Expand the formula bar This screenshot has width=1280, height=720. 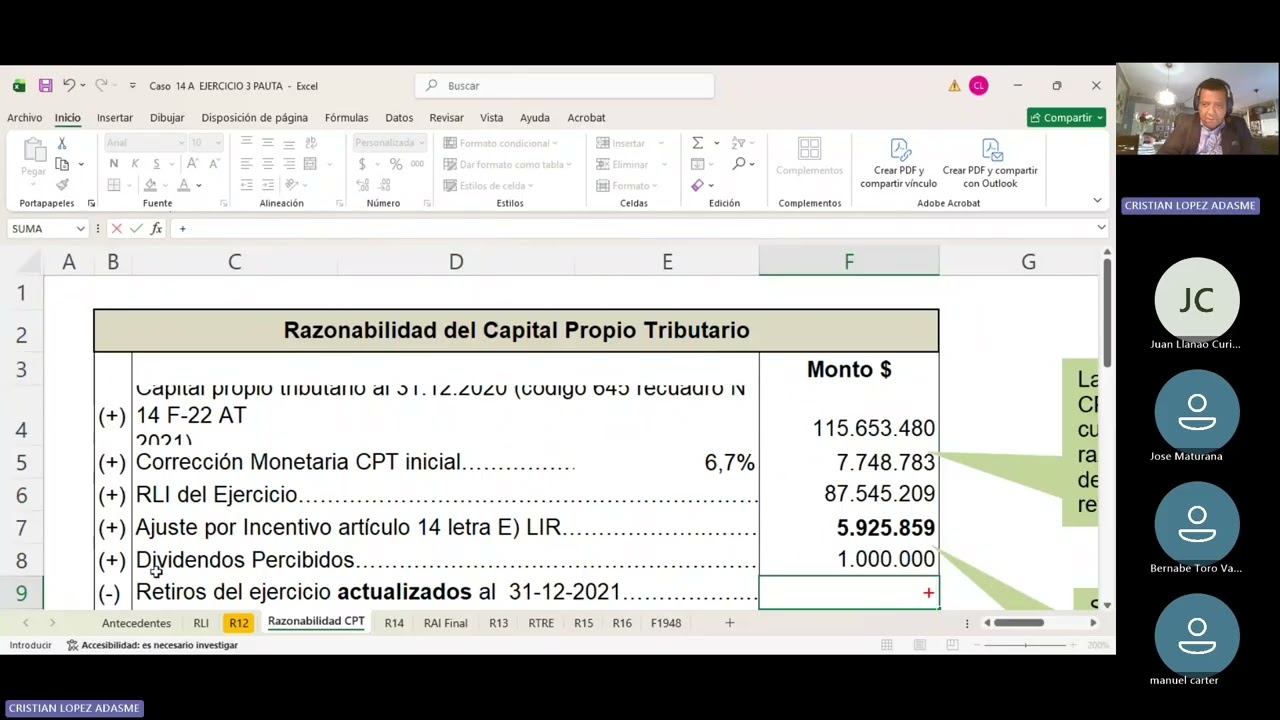point(1101,228)
